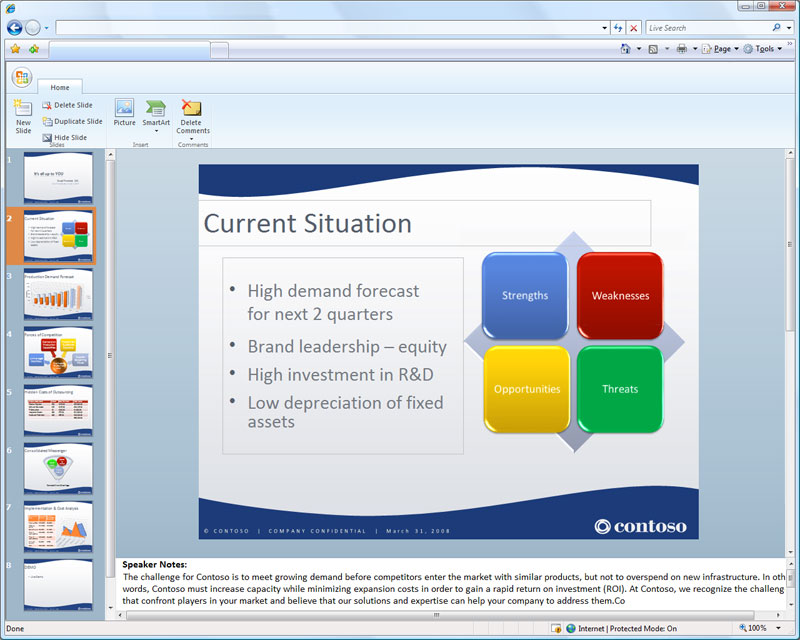Image resolution: width=800 pixels, height=640 pixels.
Task: Click the browser Refresh button
Action: click(618, 28)
